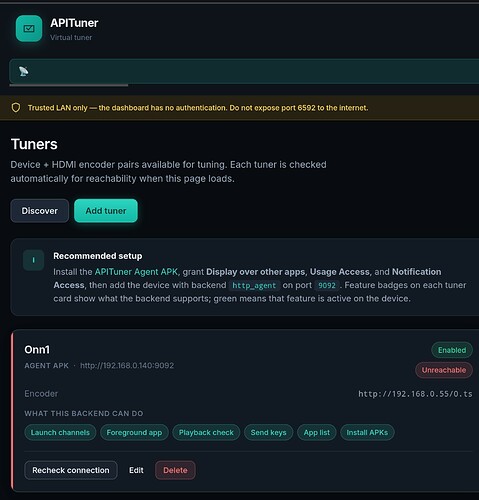Click the APITuner logo icon
Viewport: 479px width, 500px height.
[x=29, y=29]
